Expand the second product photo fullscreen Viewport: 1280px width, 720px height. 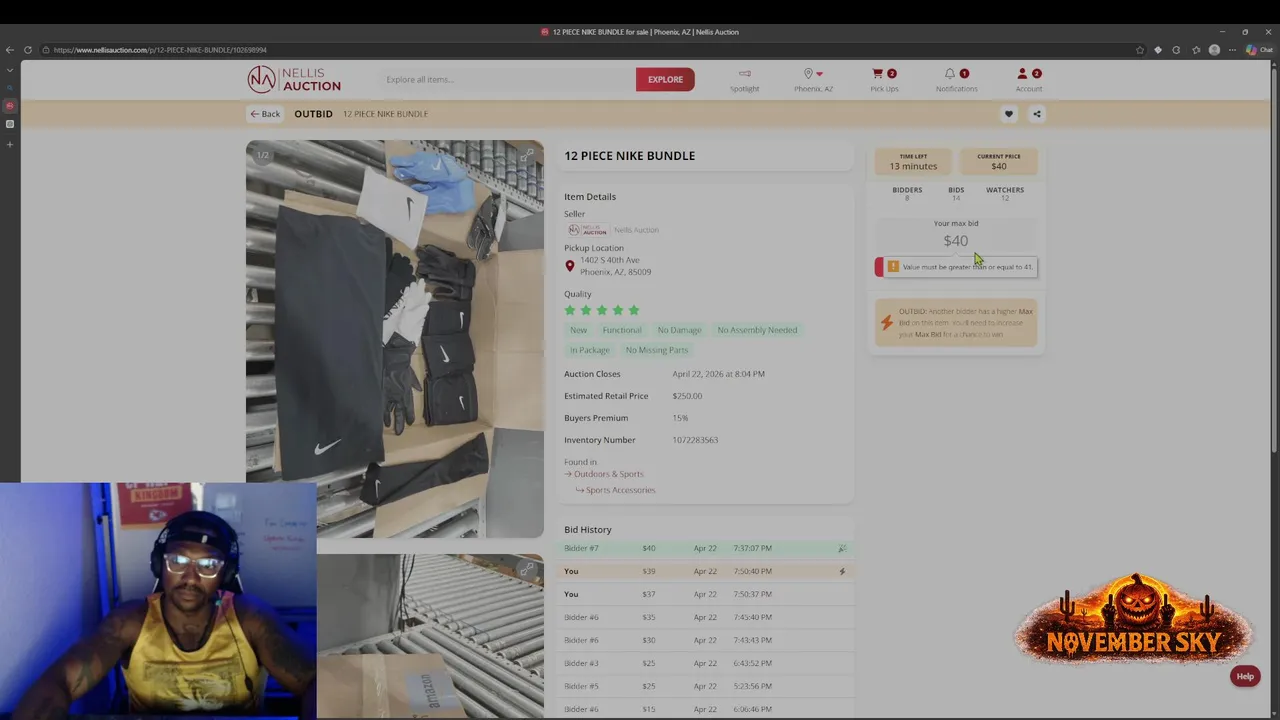click(x=527, y=569)
